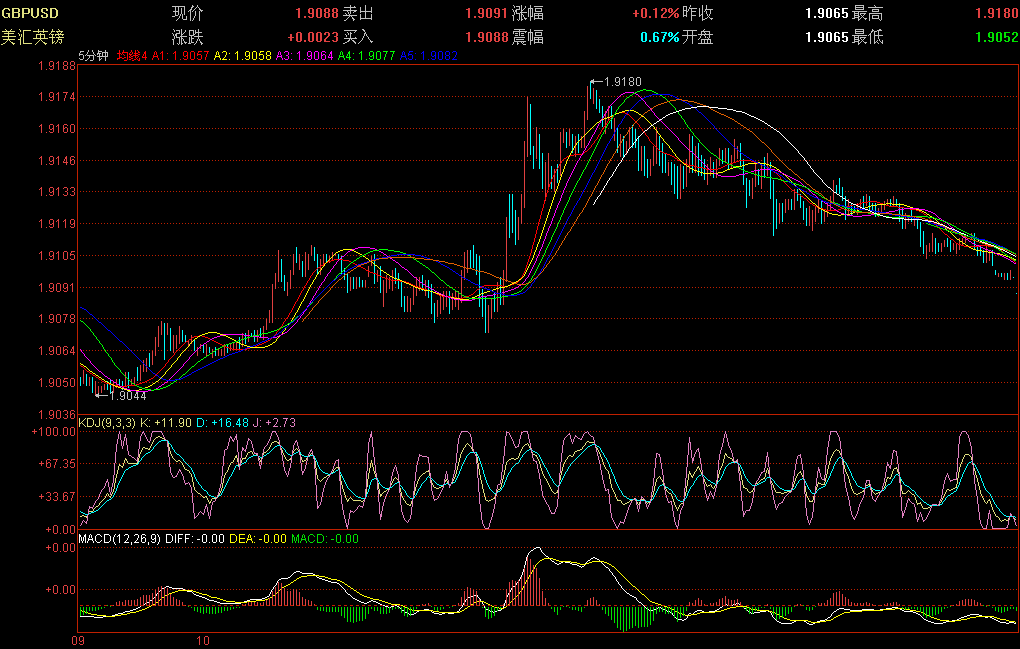Select the A2 yellow moving average legend
This screenshot has height=649, width=1020.
point(242,56)
